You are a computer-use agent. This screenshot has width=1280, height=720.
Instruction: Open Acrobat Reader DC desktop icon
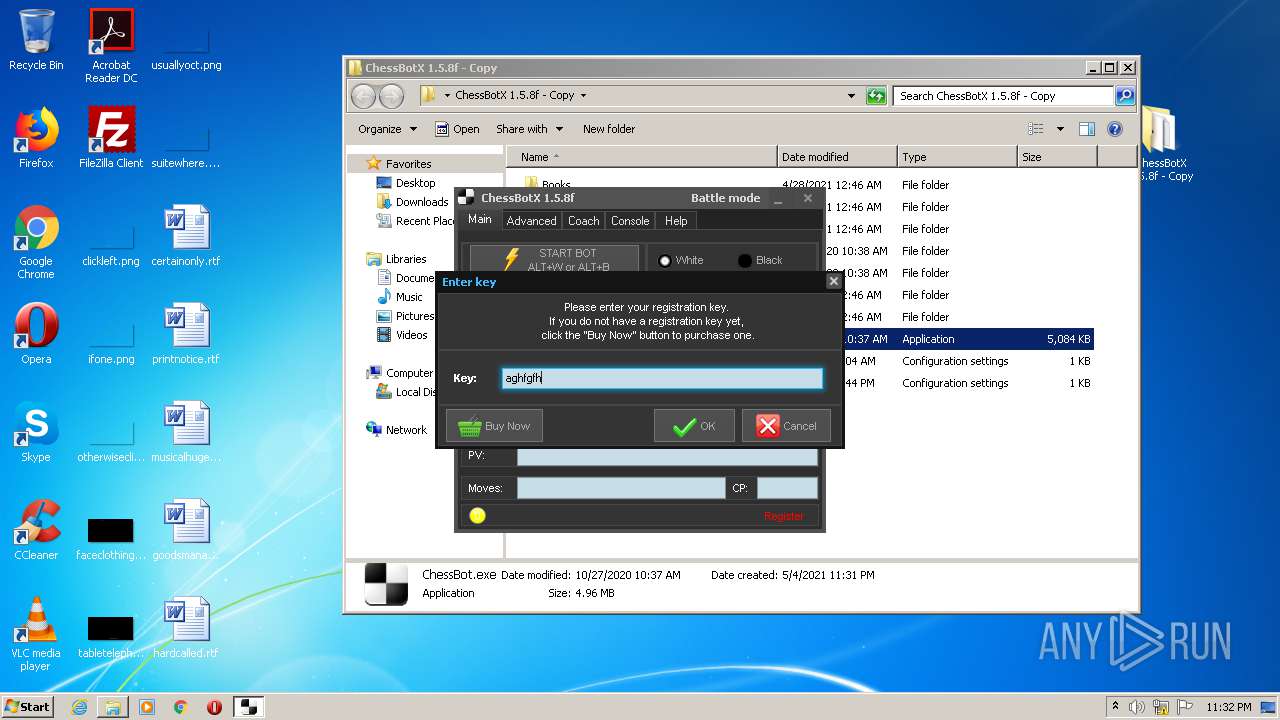(x=111, y=46)
